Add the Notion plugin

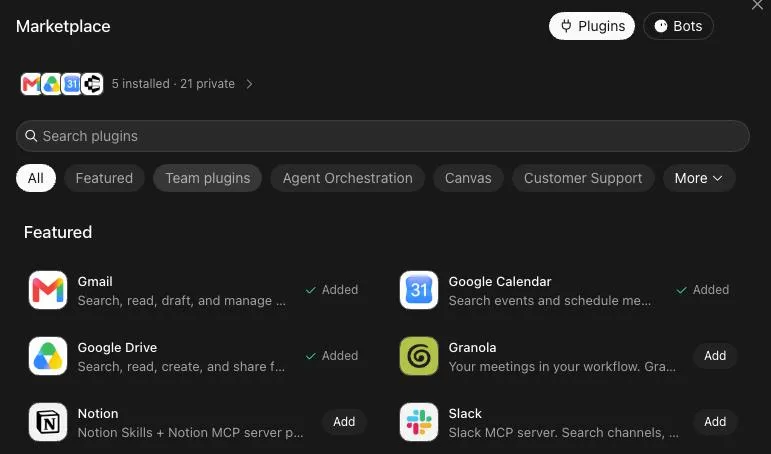click(344, 422)
